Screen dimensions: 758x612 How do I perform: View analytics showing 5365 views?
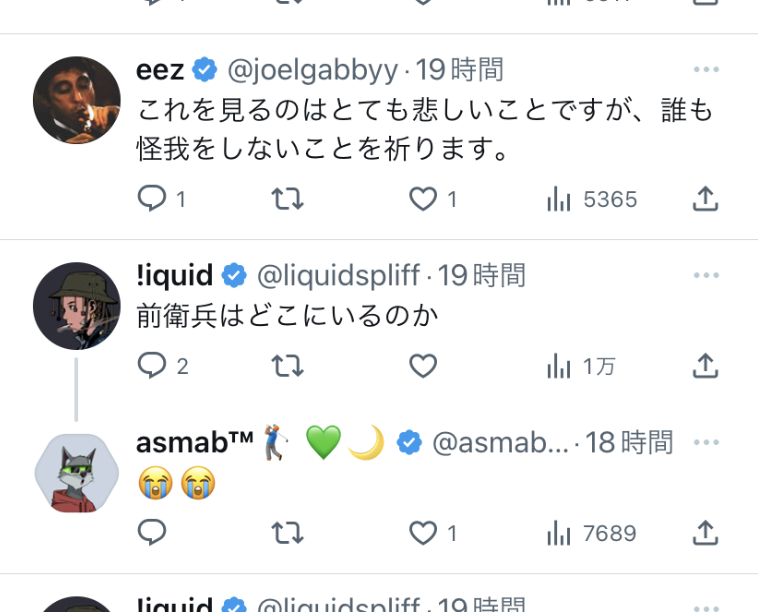pos(592,199)
